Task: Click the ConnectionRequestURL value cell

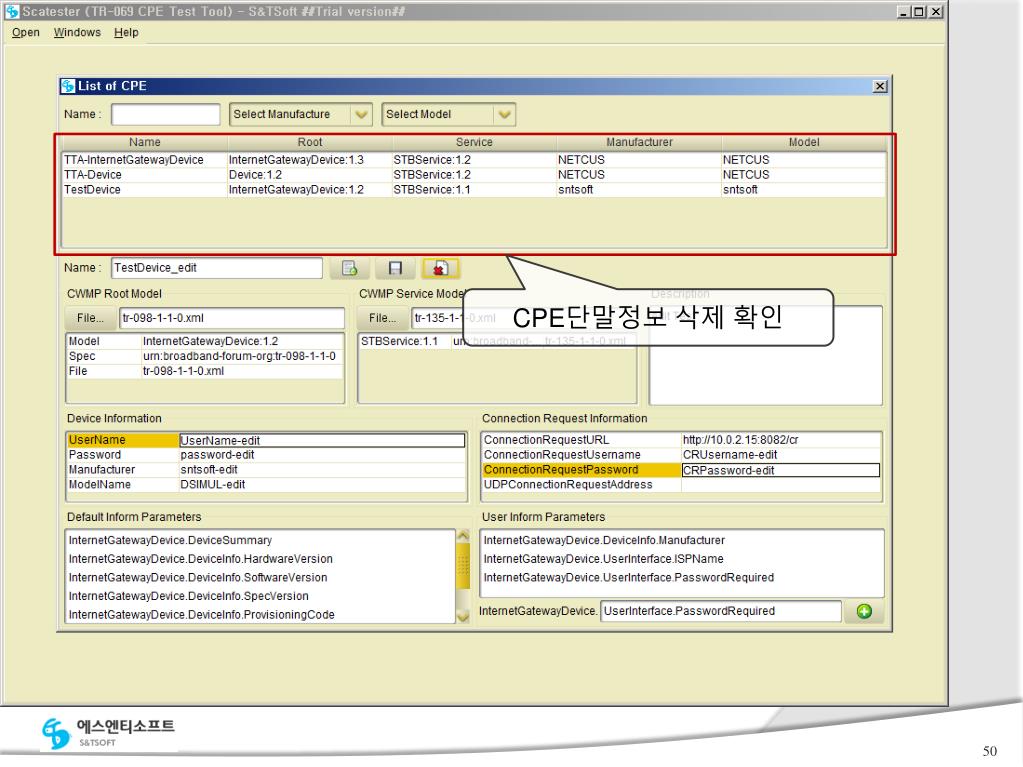Action: [781, 440]
